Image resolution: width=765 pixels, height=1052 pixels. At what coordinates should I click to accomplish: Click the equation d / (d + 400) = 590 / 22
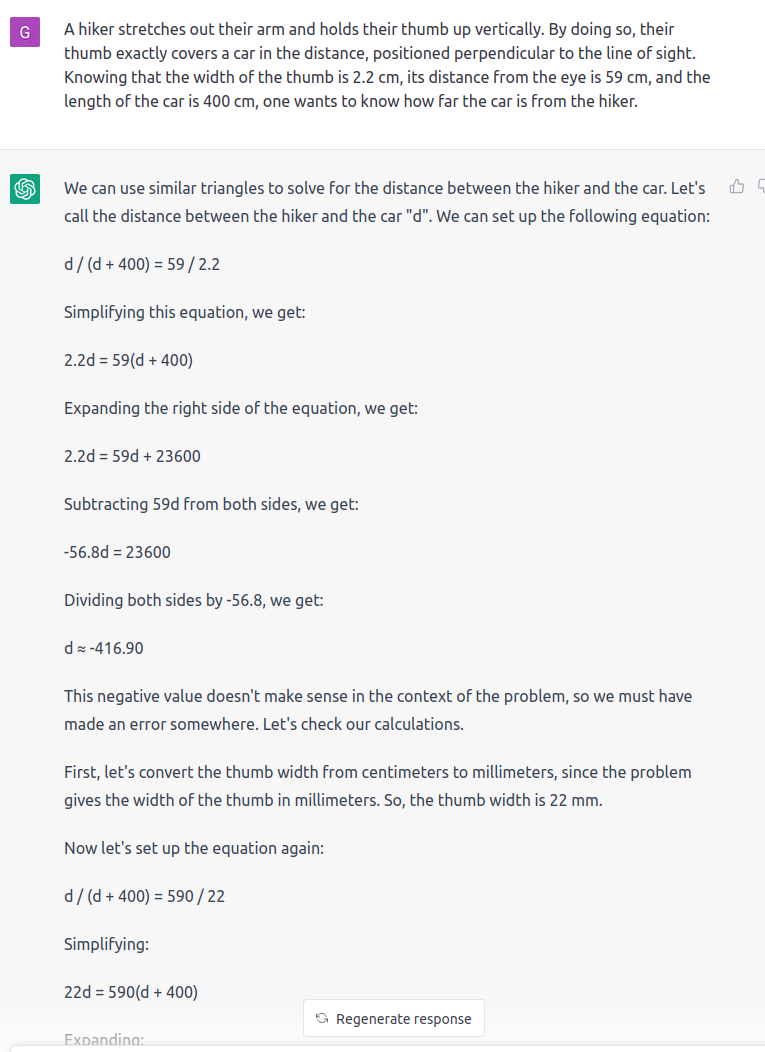tap(144, 896)
